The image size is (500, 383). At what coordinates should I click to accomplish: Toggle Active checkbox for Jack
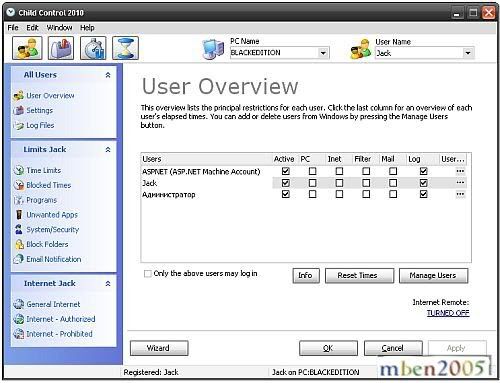pyautogui.click(x=286, y=183)
